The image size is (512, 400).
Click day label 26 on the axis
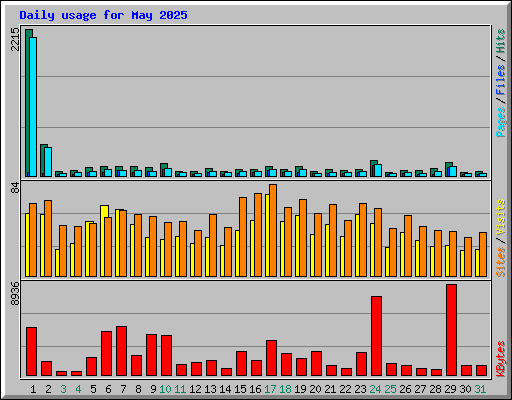coord(405,389)
